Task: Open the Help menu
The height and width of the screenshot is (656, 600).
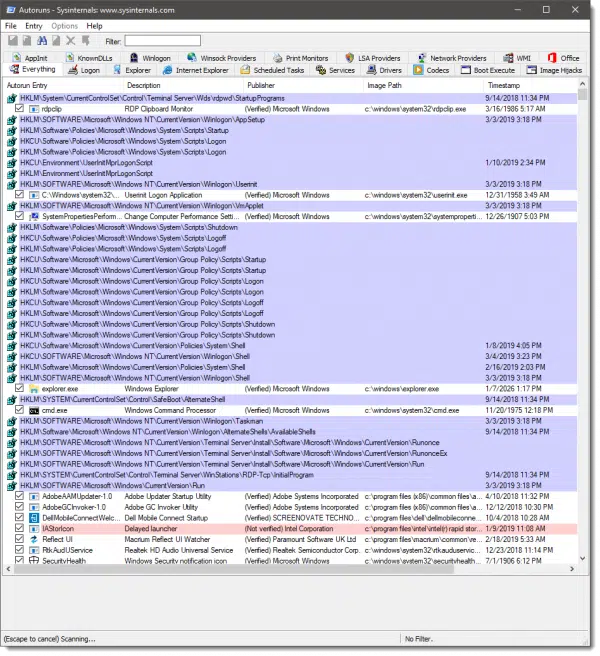Action: [95, 26]
